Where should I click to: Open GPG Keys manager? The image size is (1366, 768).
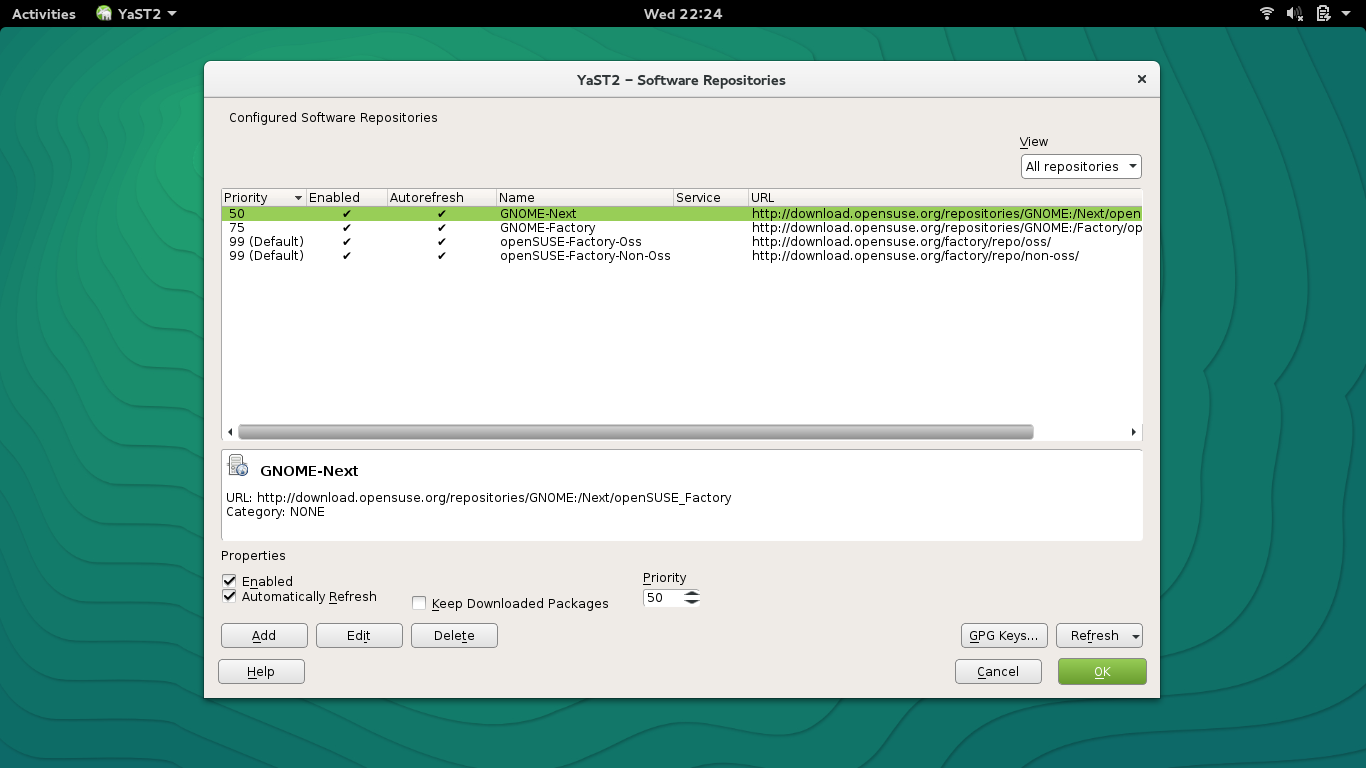[x=1004, y=636]
